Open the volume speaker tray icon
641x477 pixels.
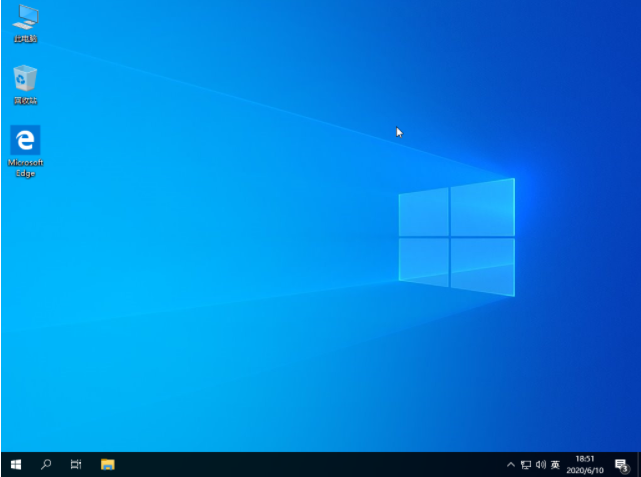point(540,465)
